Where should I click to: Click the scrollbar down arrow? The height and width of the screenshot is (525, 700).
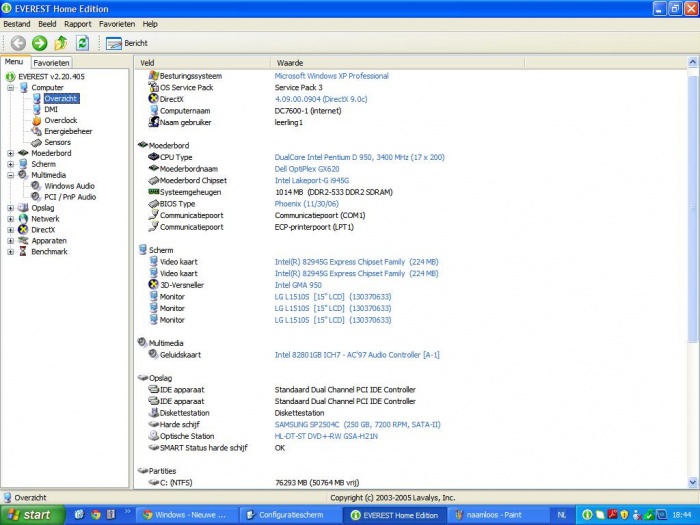(693, 482)
